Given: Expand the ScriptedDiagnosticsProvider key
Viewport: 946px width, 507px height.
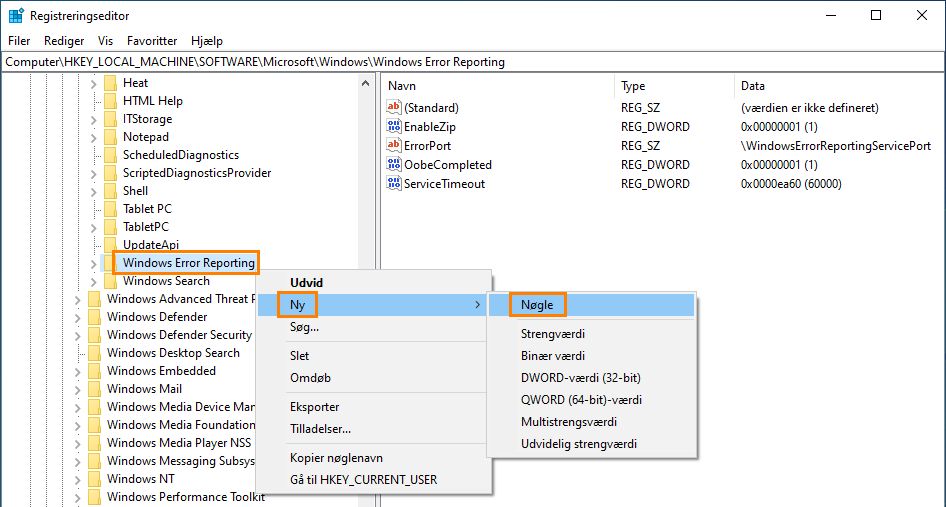Looking at the screenshot, I should 94,173.
